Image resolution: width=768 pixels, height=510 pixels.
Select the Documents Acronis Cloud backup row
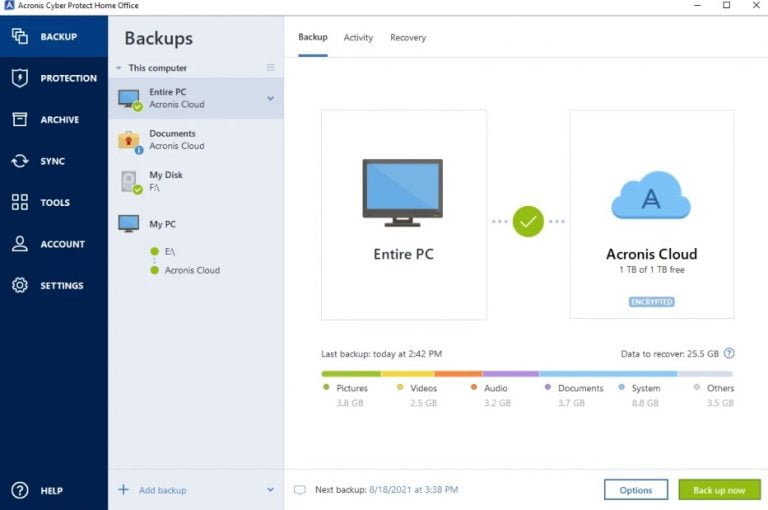pyautogui.click(x=196, y=140)
